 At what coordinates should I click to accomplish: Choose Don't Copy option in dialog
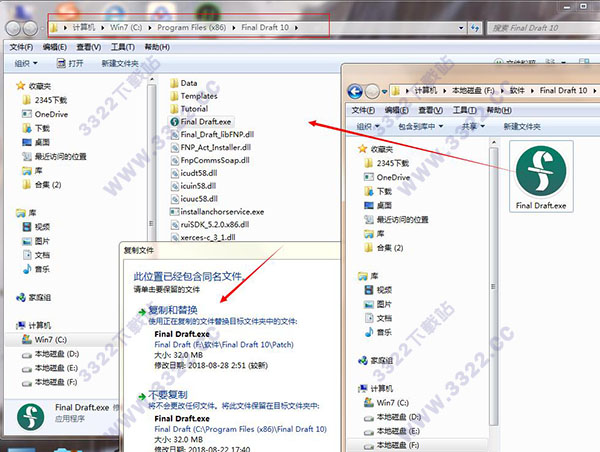(x=168, y=395)
